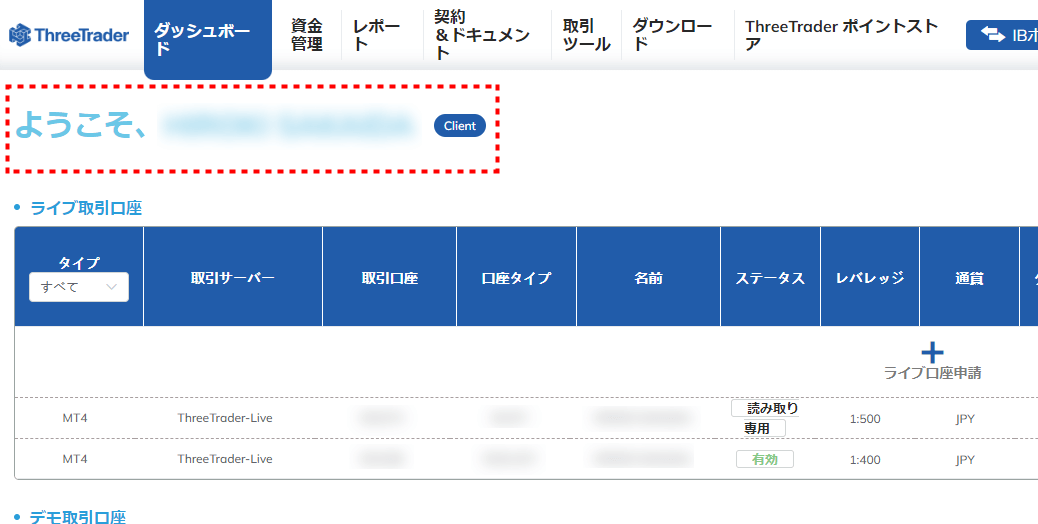Click the ようこそ welcome text
This screenshot has width=1038, height=524.
pos(81,125)
